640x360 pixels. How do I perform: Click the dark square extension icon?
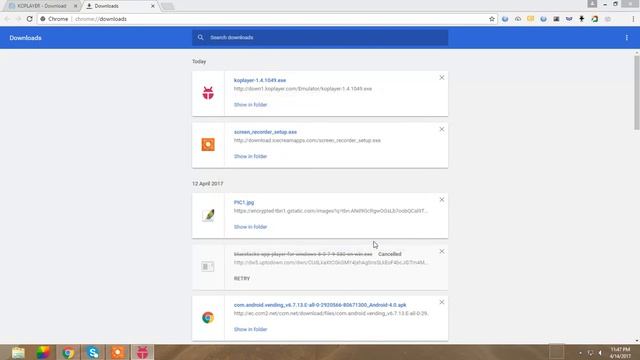point(556,19)
